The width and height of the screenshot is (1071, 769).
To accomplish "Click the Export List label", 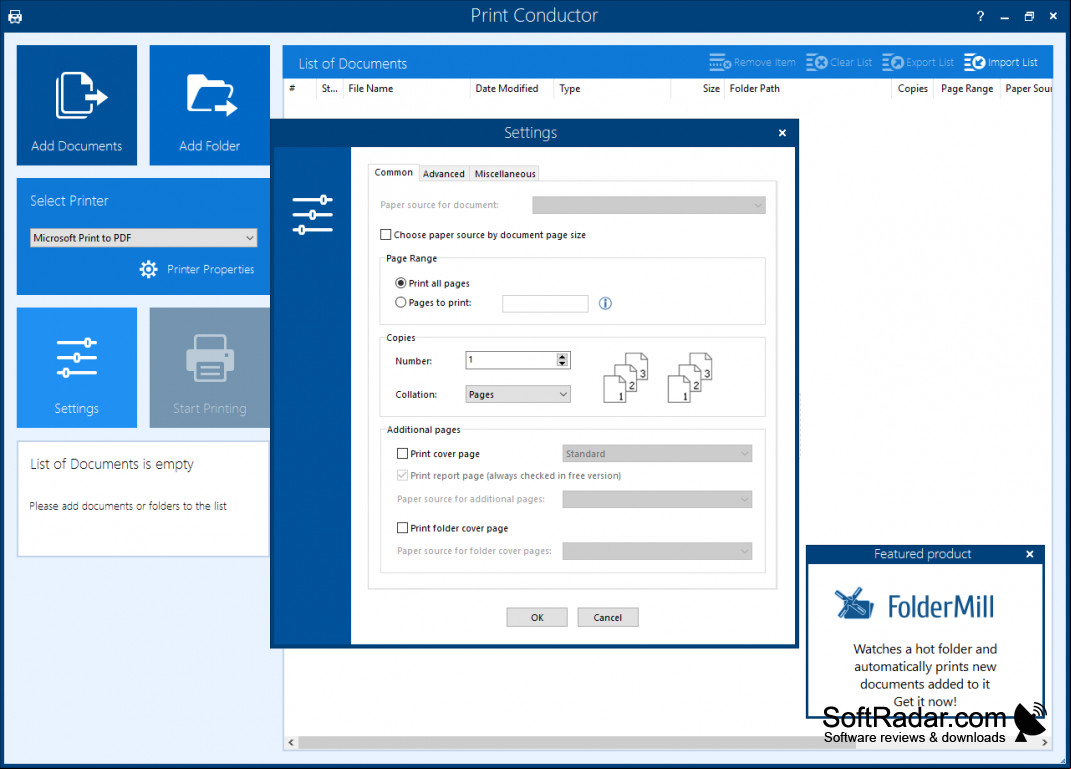I will tap(930, 63).
